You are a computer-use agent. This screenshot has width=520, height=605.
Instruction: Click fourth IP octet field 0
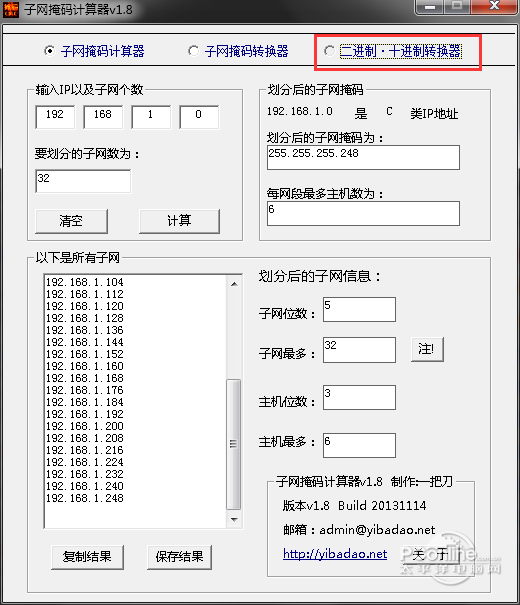click(x=199, y=117)
